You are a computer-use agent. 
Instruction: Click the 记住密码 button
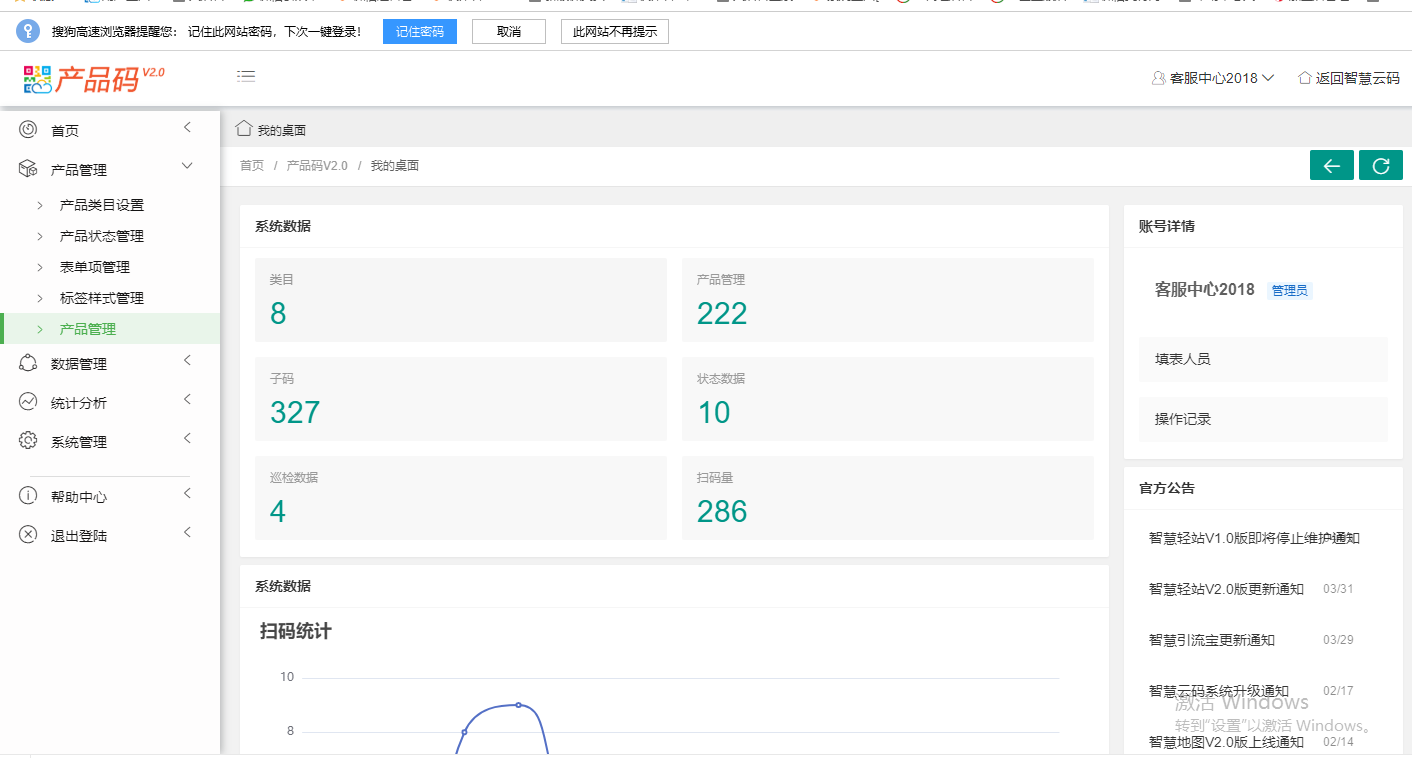pyautogui.click(x=419, y=32)
